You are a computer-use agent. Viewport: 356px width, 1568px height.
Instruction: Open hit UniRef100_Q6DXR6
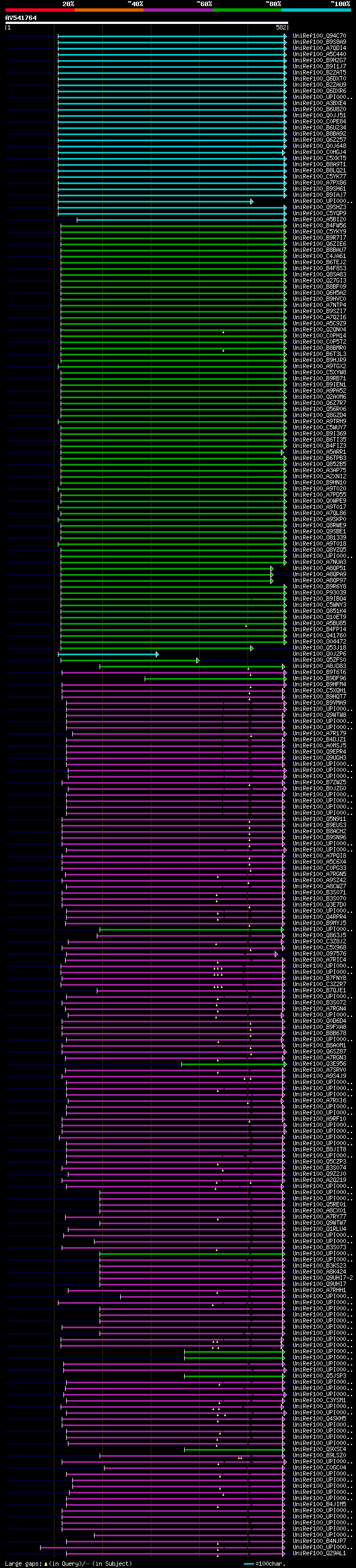pyautogui.click(x=319, y=91)
